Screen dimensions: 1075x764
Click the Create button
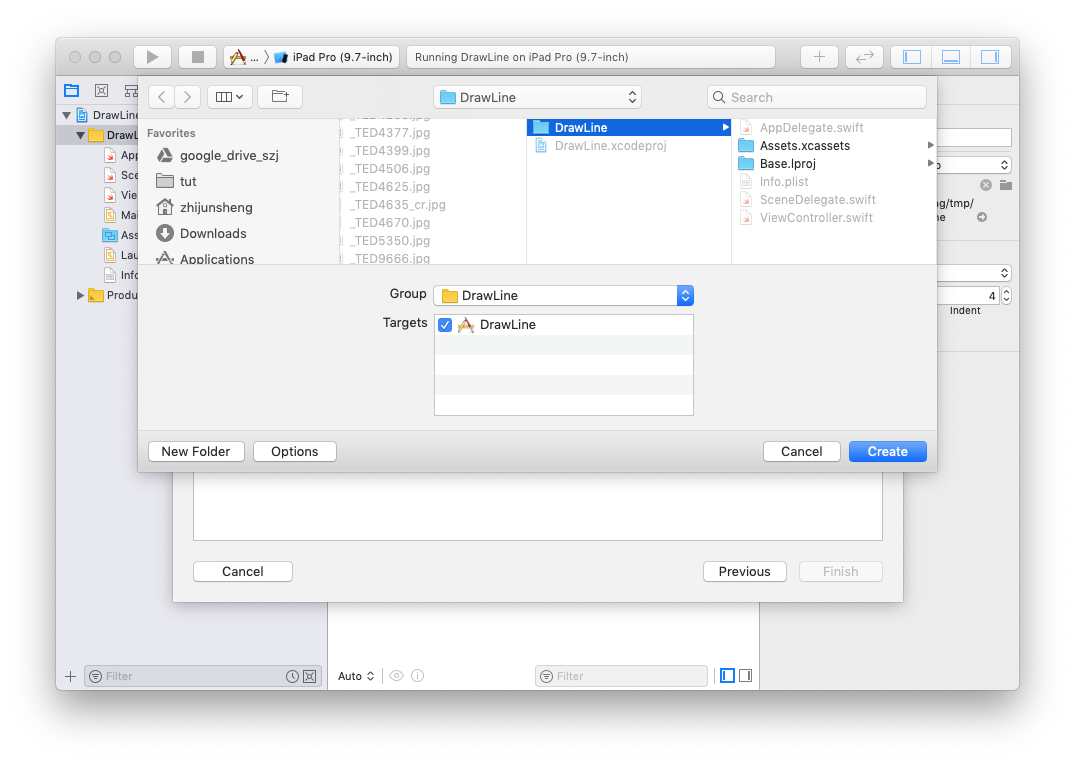[888, 451]
